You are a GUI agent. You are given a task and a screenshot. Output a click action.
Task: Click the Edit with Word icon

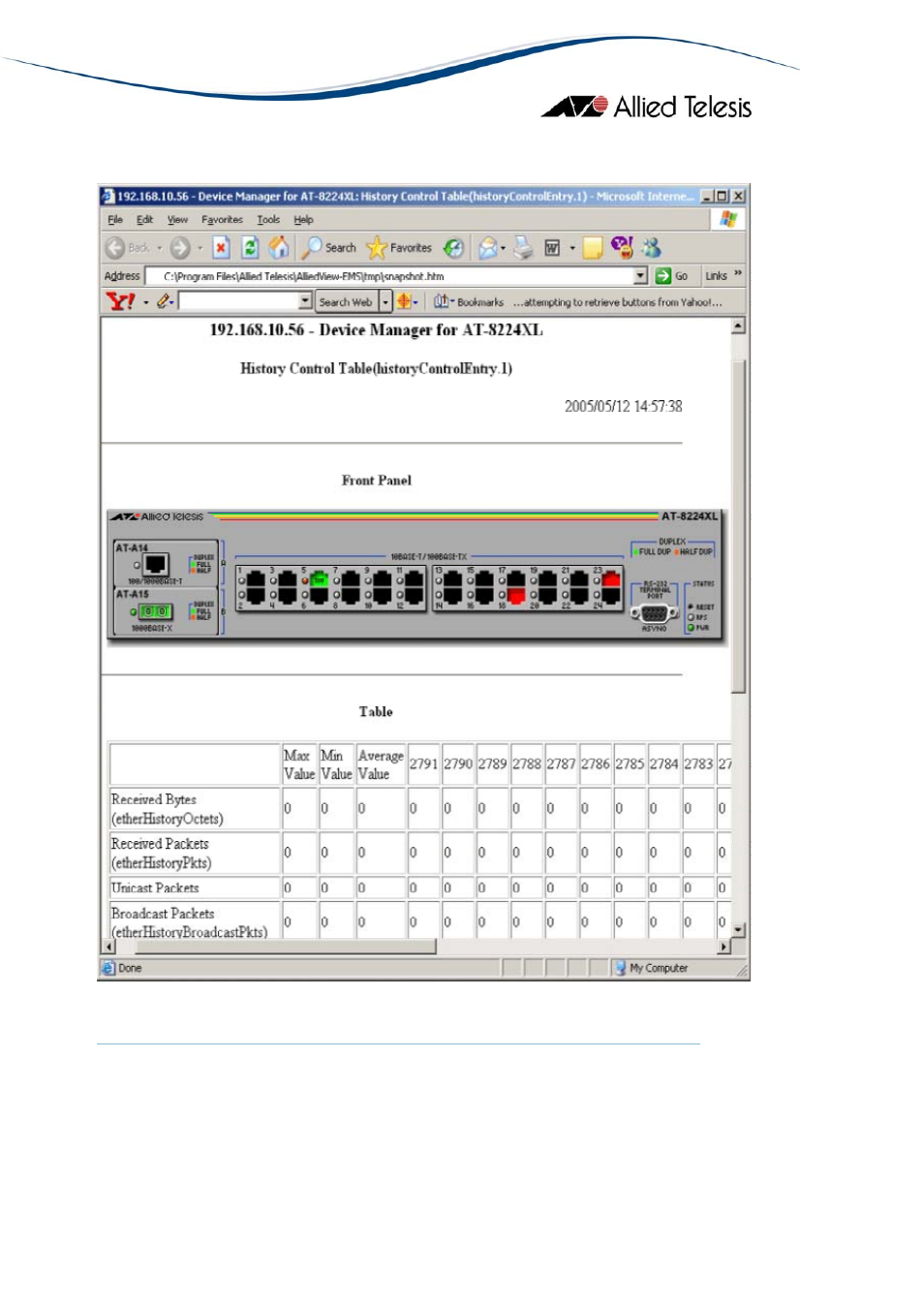[x=552, y=248]
